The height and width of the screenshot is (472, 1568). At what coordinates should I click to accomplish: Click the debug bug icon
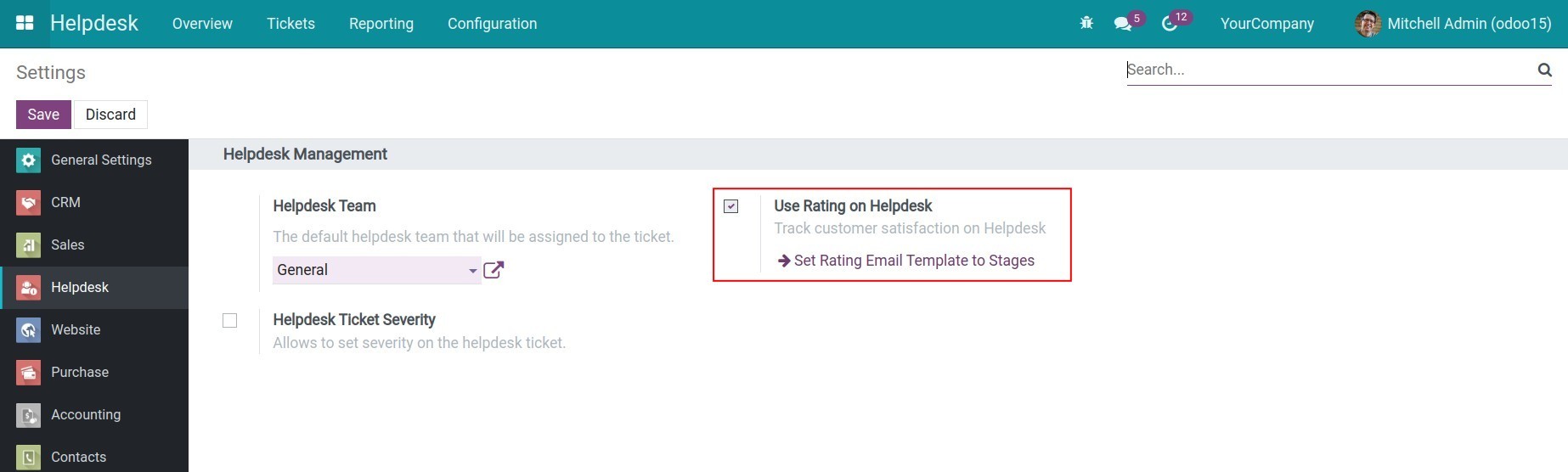coord(1086,23)
